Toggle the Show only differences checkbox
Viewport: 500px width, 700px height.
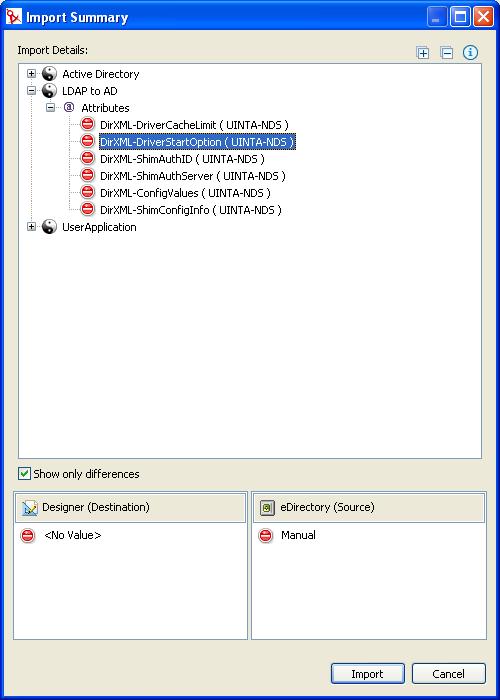(x=24, y=474)
